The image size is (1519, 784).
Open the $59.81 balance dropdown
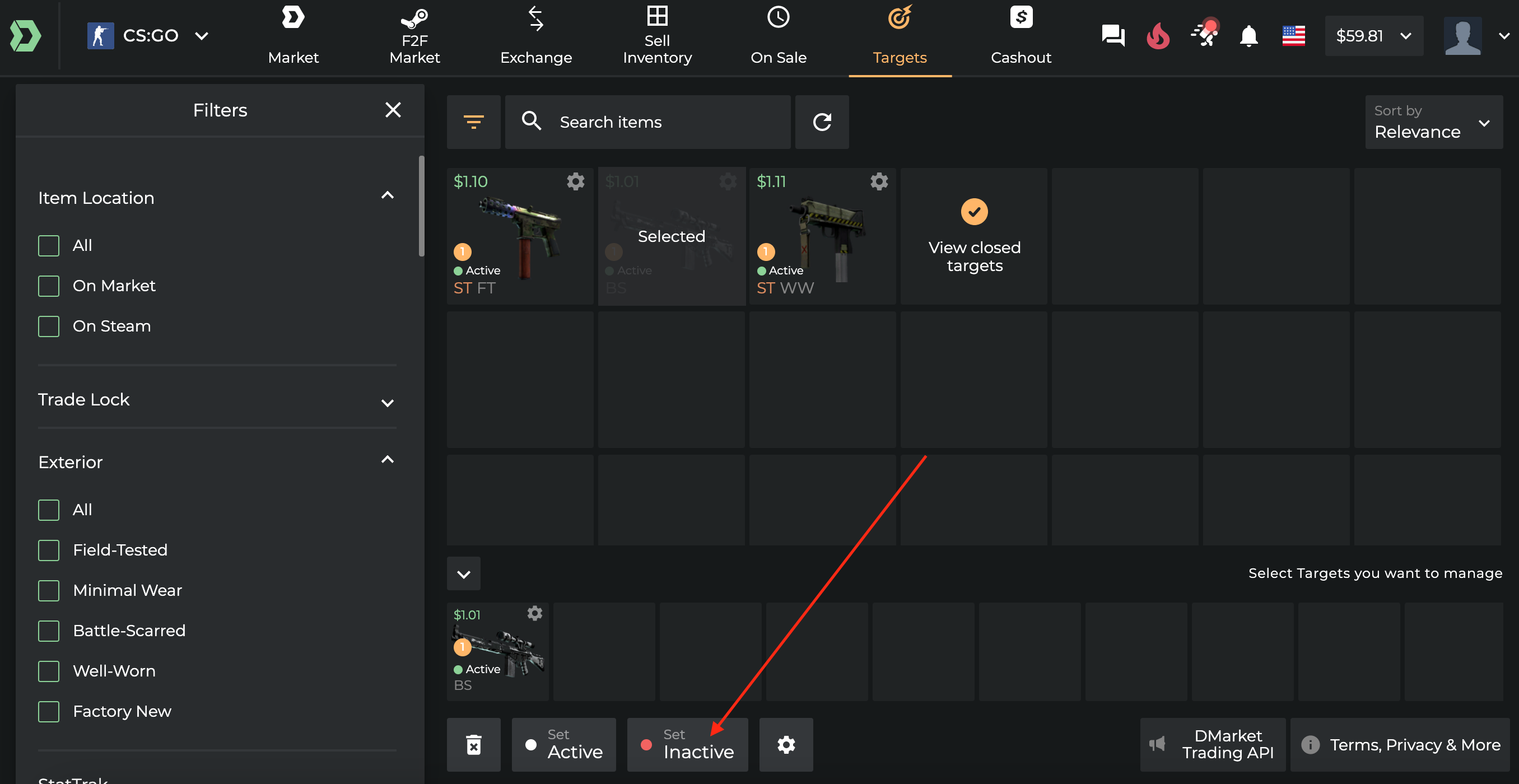pyautogui.click(x=1374, y=36)
